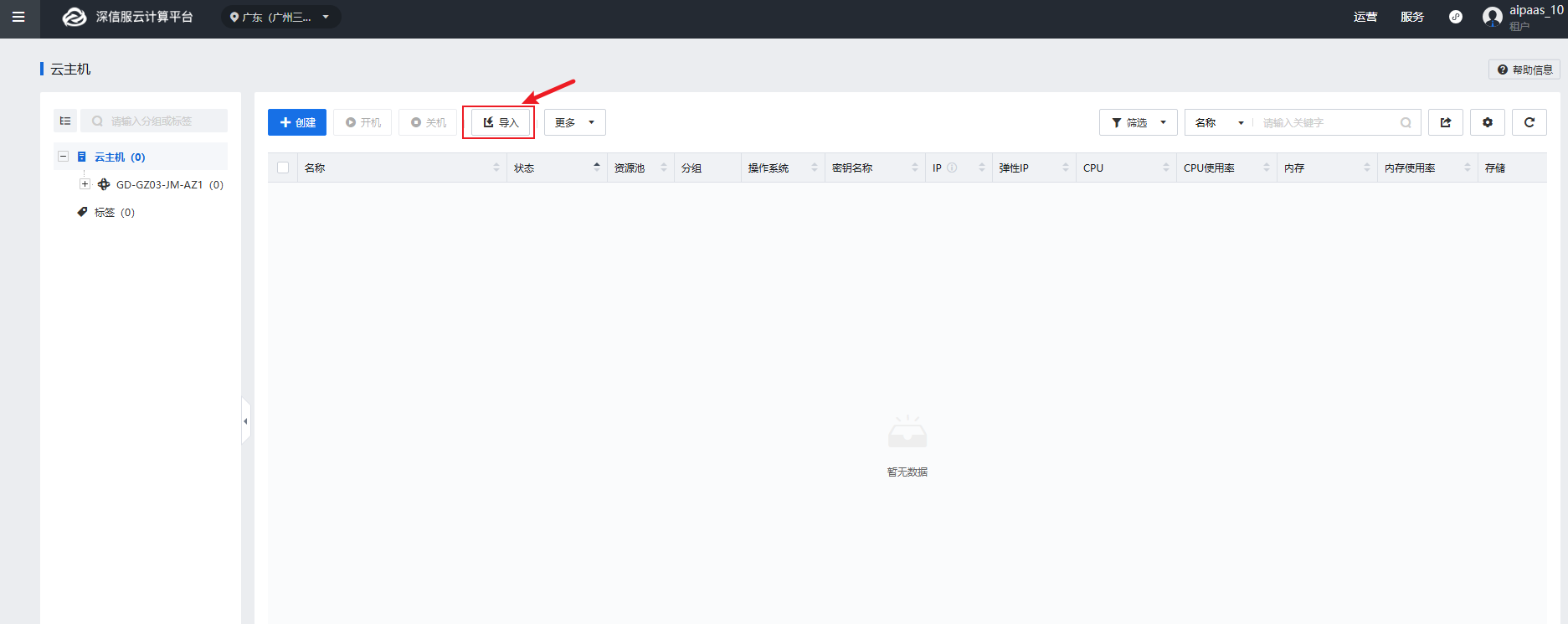Open the 筛选 filter dropdown
The width and height of the screenshot is (1568, 624).
pos(1138,122)
